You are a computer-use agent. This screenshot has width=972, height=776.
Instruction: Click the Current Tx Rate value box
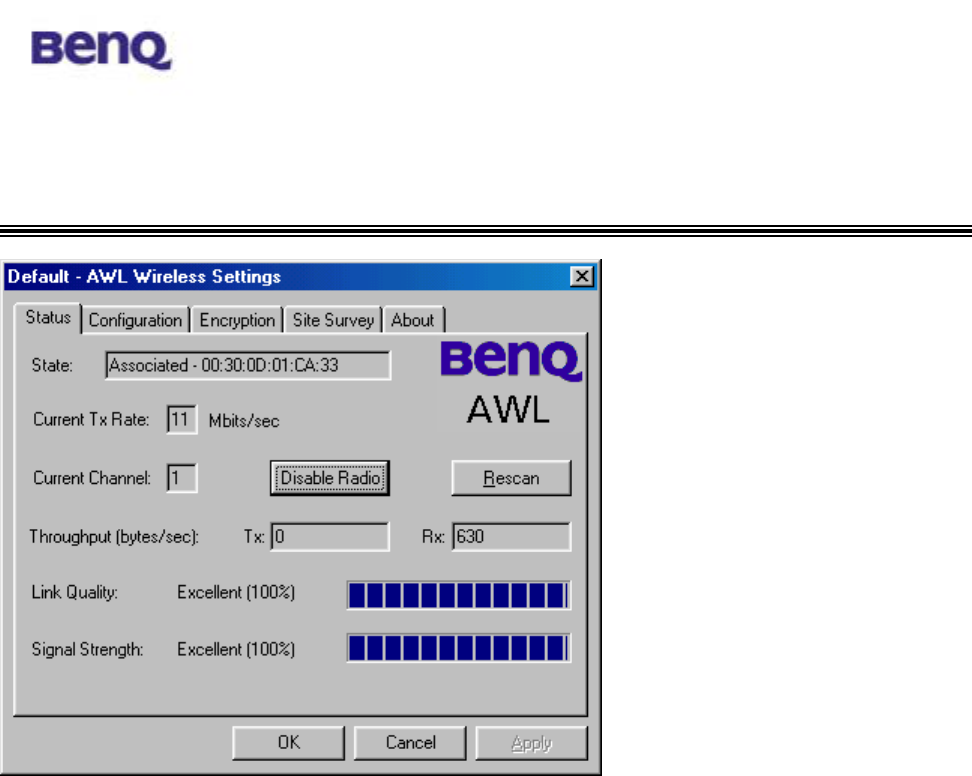pos(182,420)
